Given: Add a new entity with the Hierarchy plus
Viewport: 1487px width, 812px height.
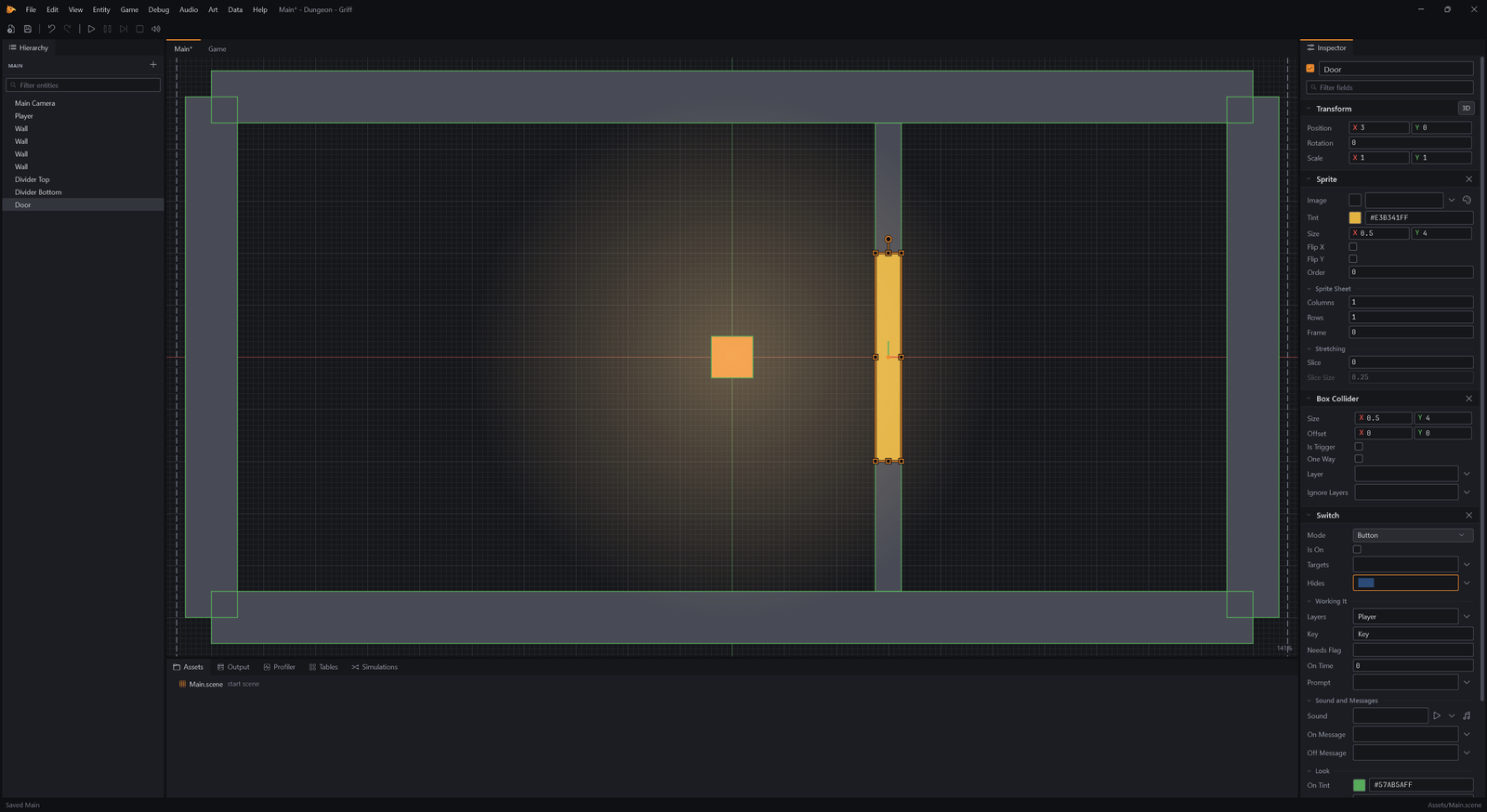Looking at the screenshot, I should coord(153,65).
